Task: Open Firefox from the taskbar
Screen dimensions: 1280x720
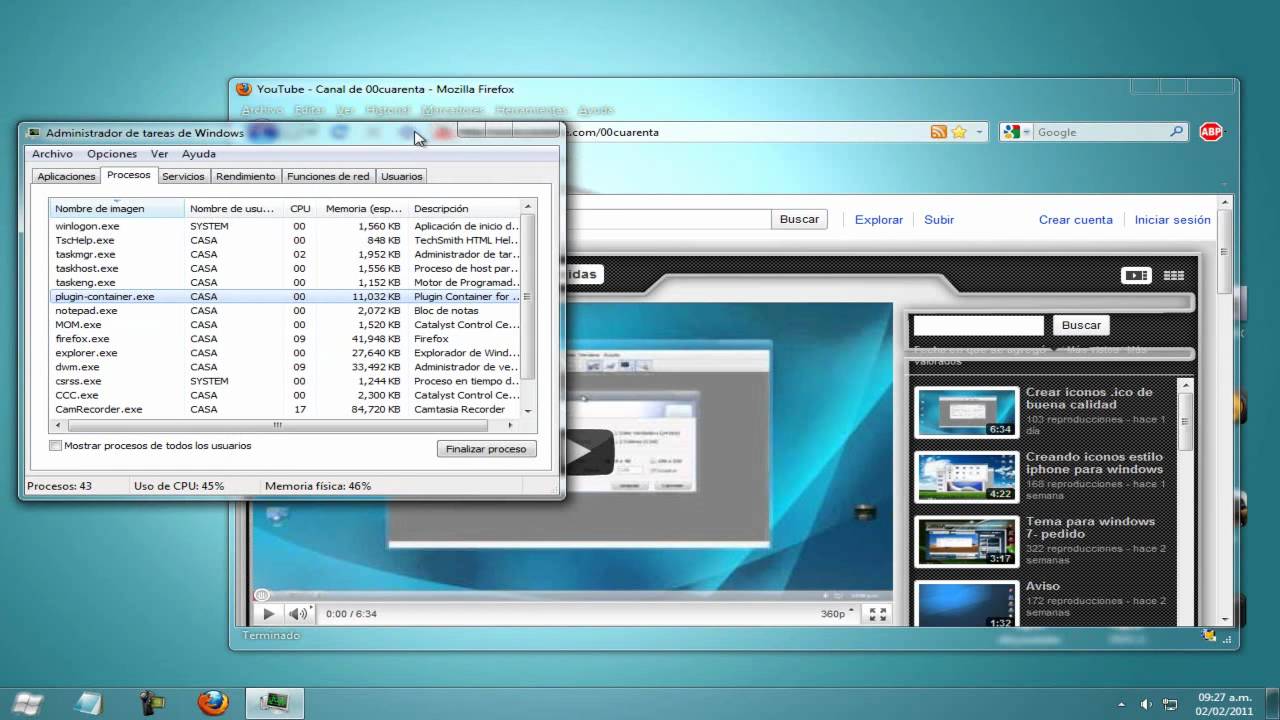Action: click(x=212, y=703)
